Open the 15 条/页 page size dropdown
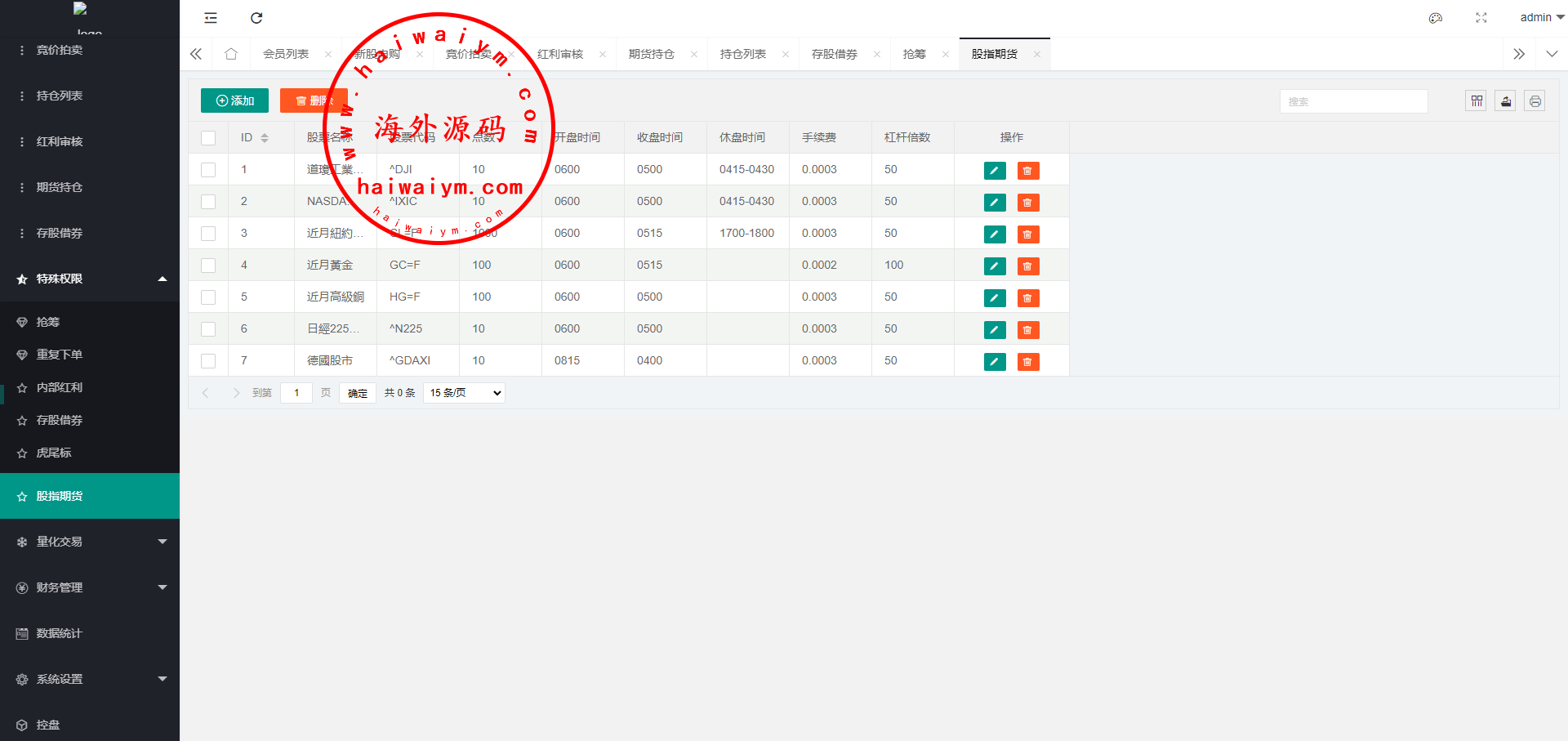The height and width of the screenshot is (741, 1568). click(464, 393)
